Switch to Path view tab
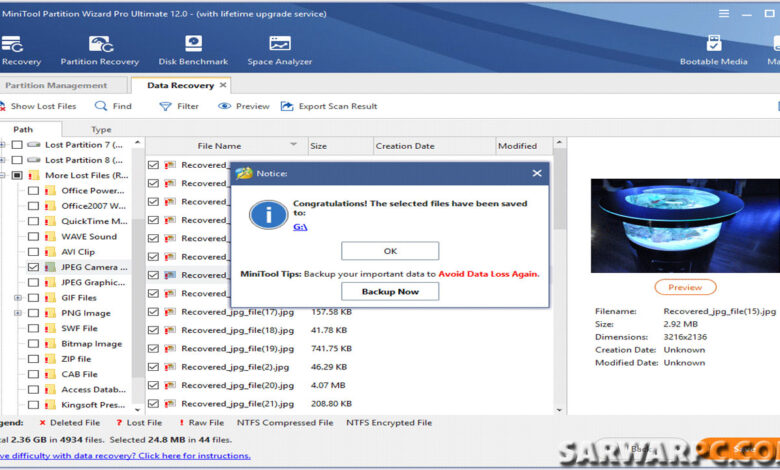This screenshot has height=470, width=780. click(23, 129)
